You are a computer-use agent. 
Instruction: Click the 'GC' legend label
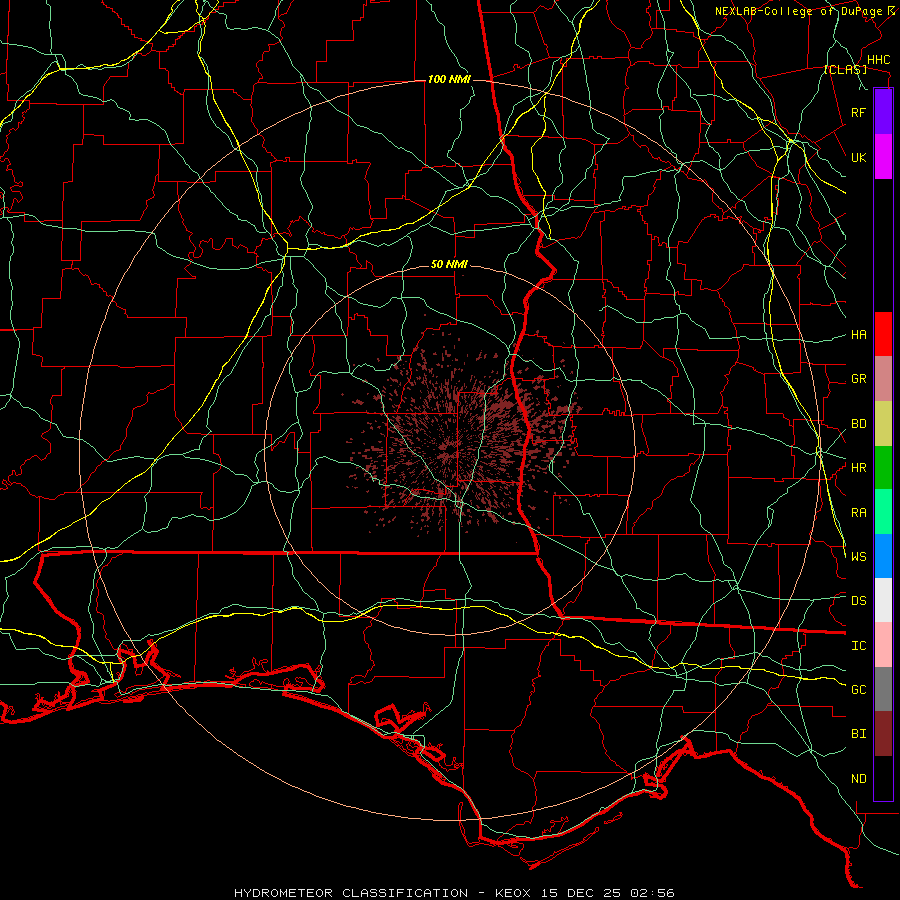(858, 690)
